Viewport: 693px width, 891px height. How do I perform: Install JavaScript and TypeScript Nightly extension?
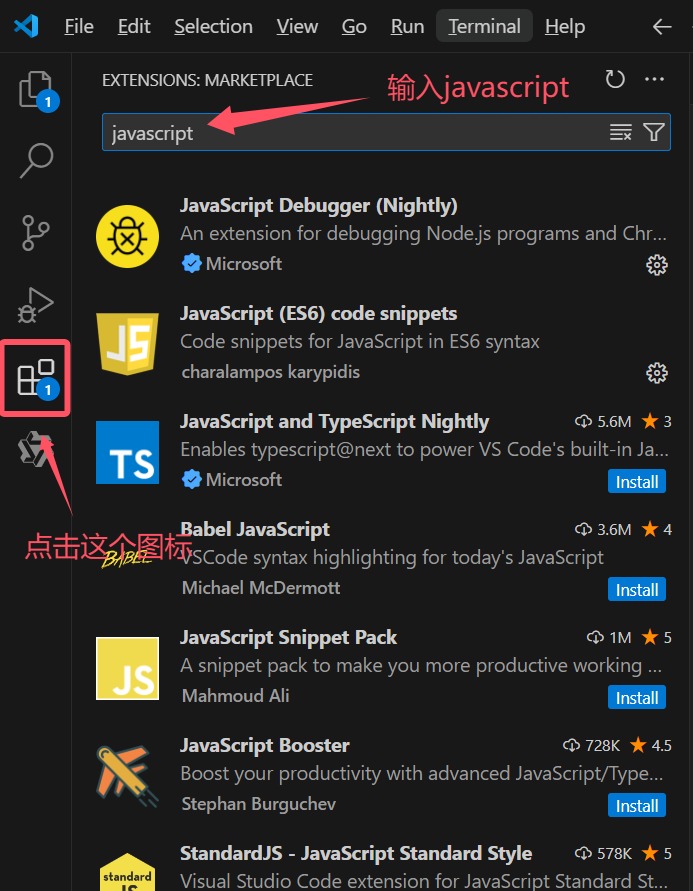[x=637, y=482]
